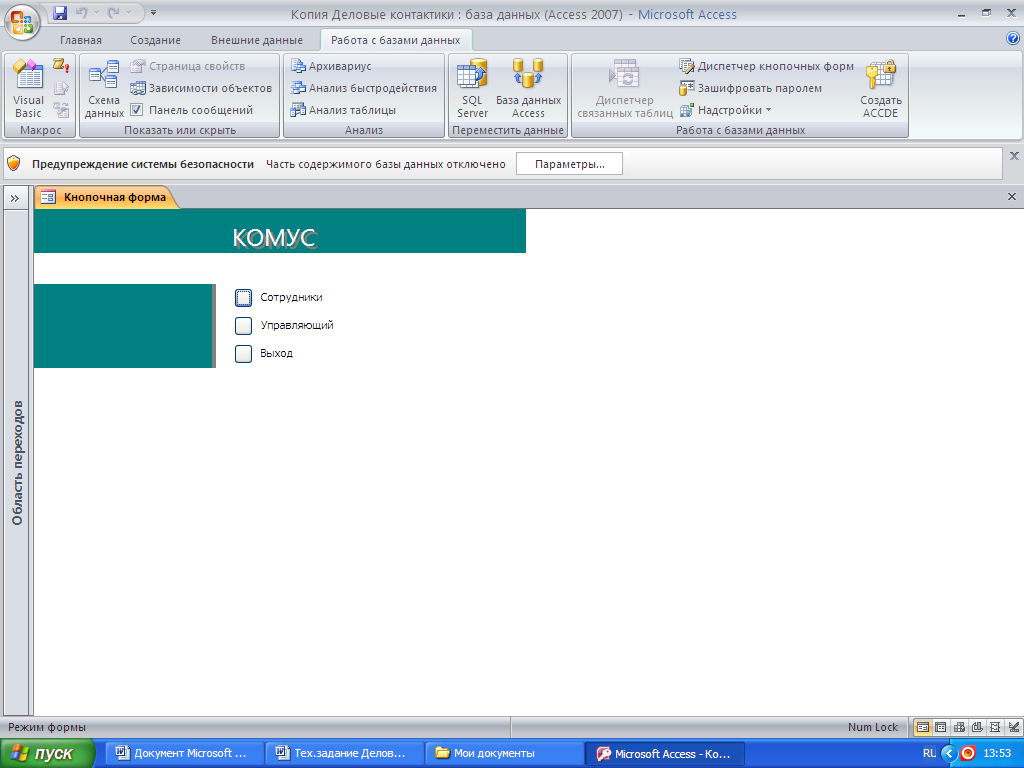The width and height of the screenshot is (1024, 768).
Task: Open Диспетчер кнопочных форм
Action: click(767, 66)
